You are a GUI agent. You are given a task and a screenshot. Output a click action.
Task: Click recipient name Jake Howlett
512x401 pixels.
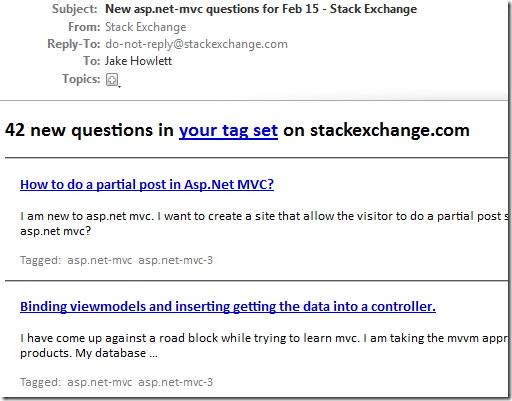click(138, 61)
